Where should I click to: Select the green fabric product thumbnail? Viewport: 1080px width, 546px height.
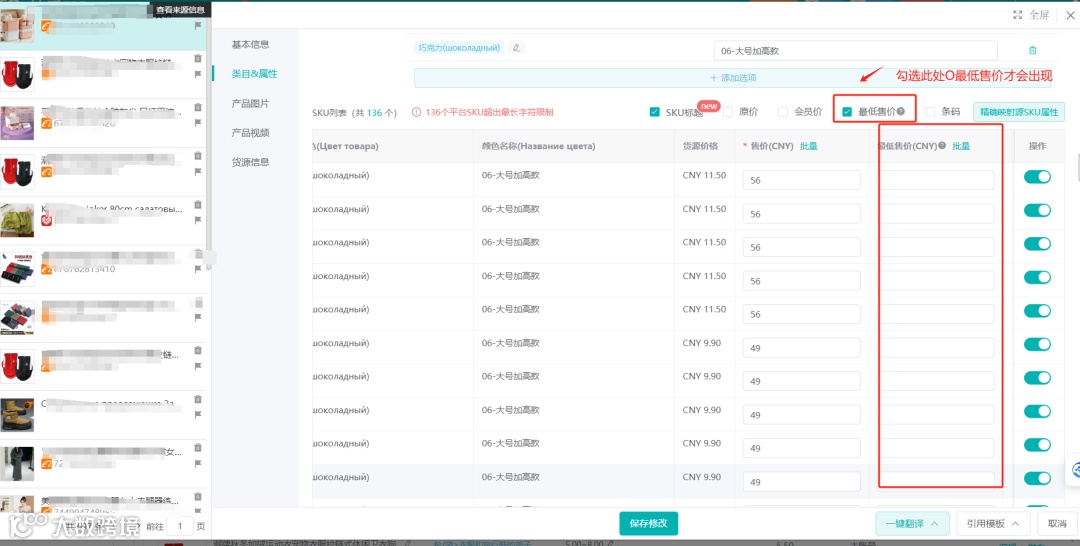[x=17, y=220]
